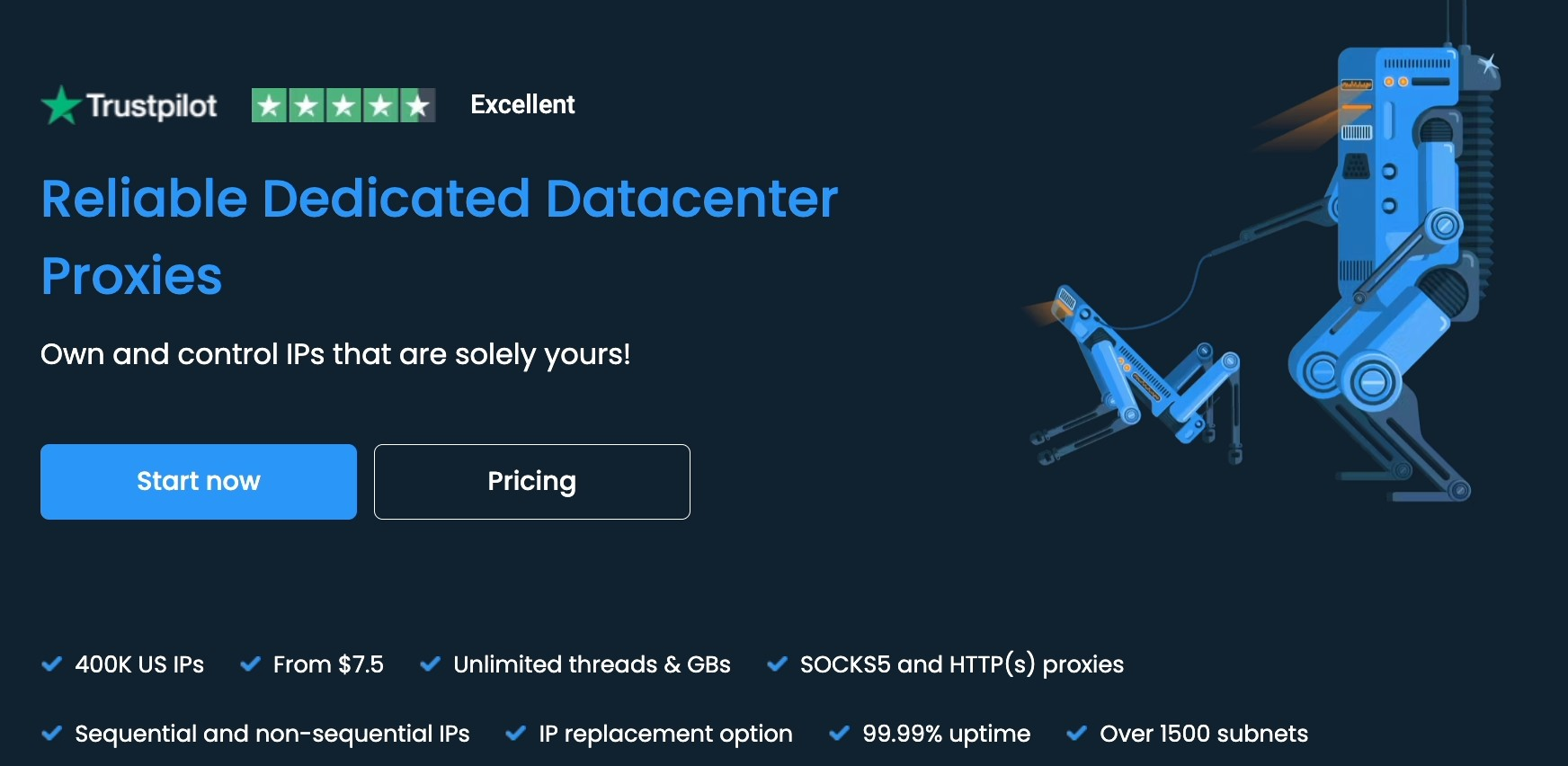The width and height of the screenshot is (1568, 766).
Task: Click the checkmark by SOCKS5 and HTTP(s) proxies
Action: [777, 664]
